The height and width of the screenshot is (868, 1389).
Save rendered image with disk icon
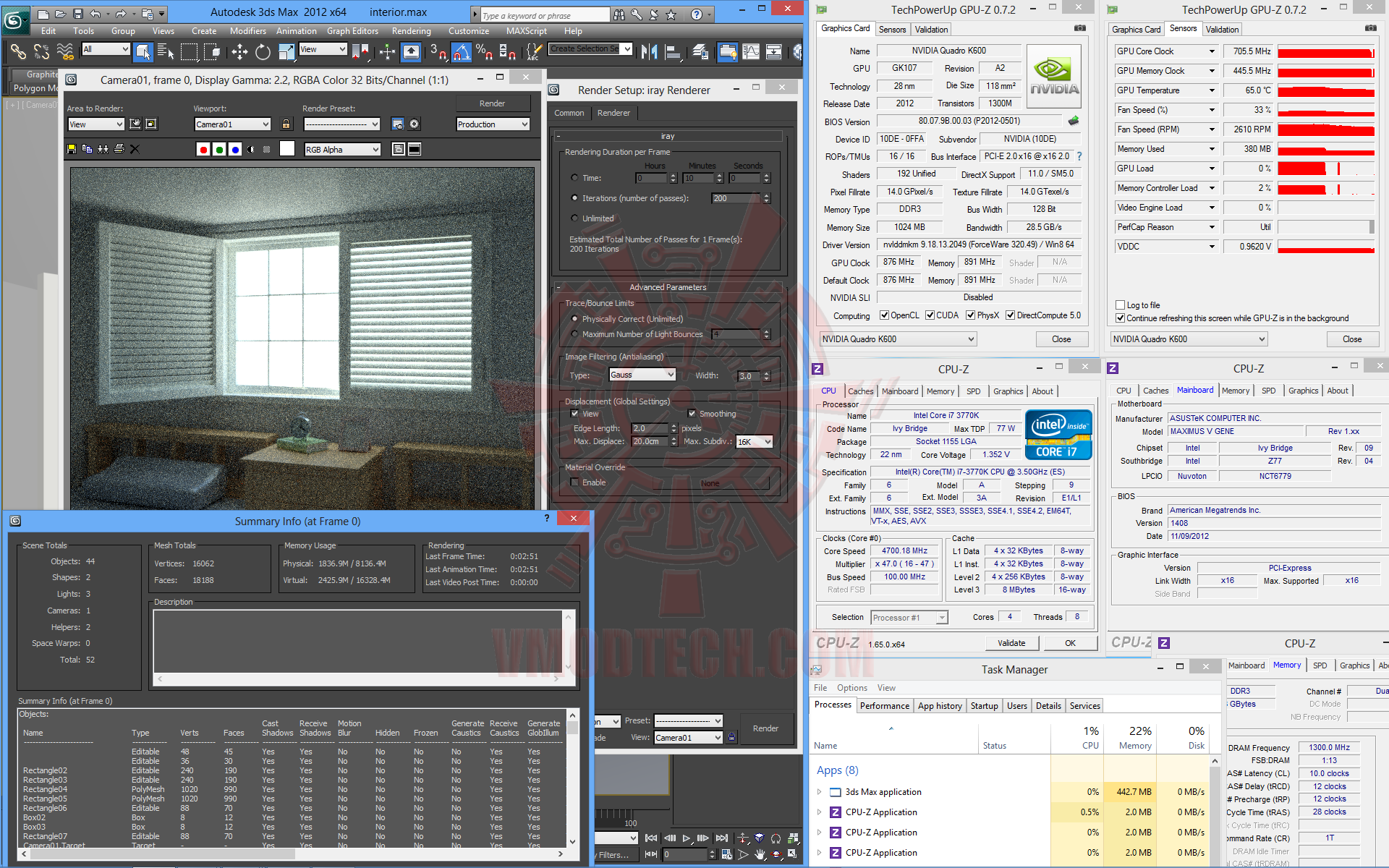point(72,149)
